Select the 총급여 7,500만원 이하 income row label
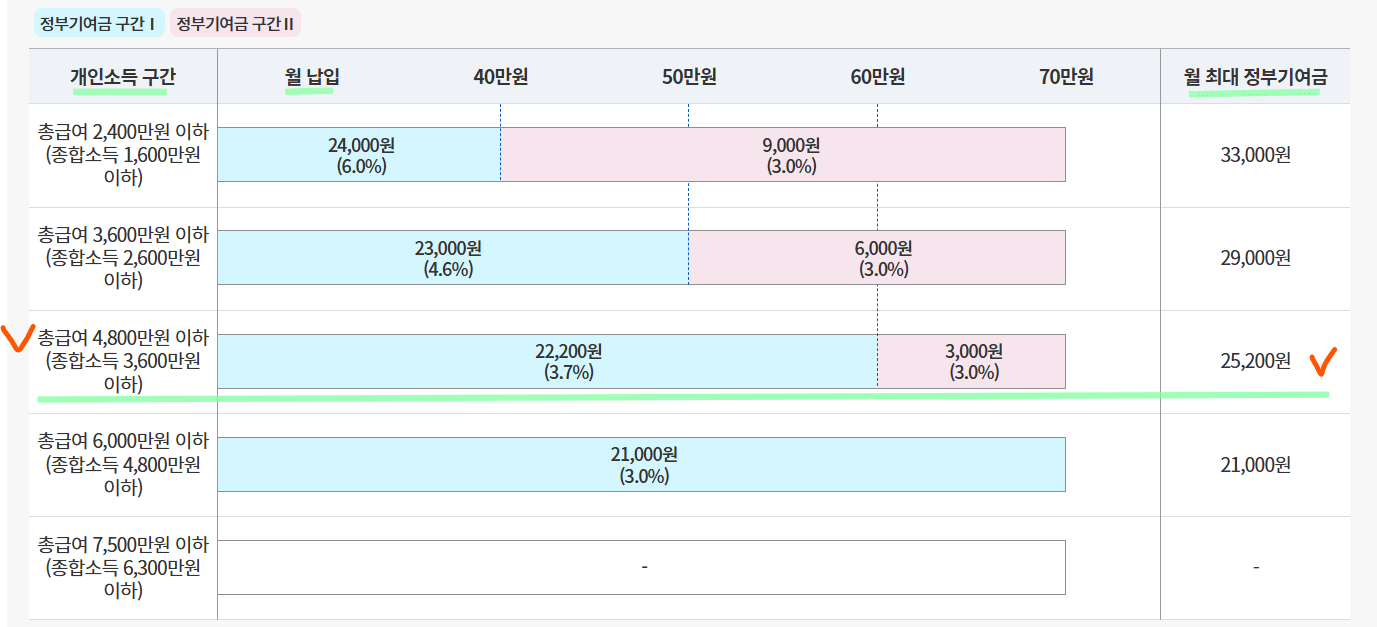Viewport: 1377px width, 627px height. pyautogui.click(x=123, y=567)
